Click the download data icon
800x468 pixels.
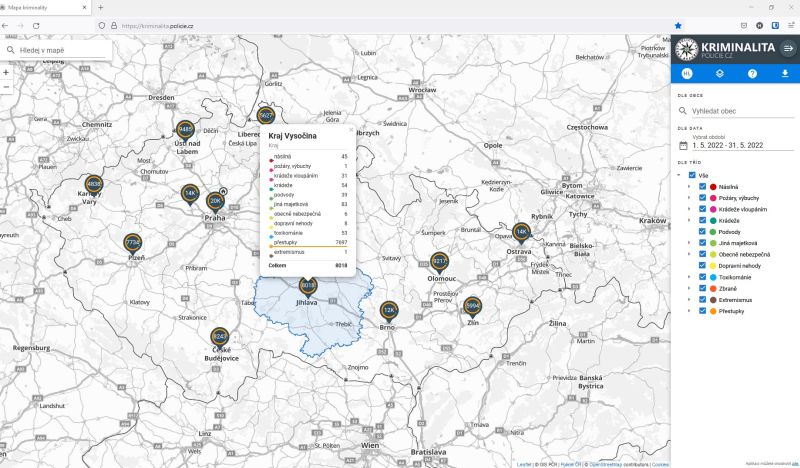click(784, 74)
